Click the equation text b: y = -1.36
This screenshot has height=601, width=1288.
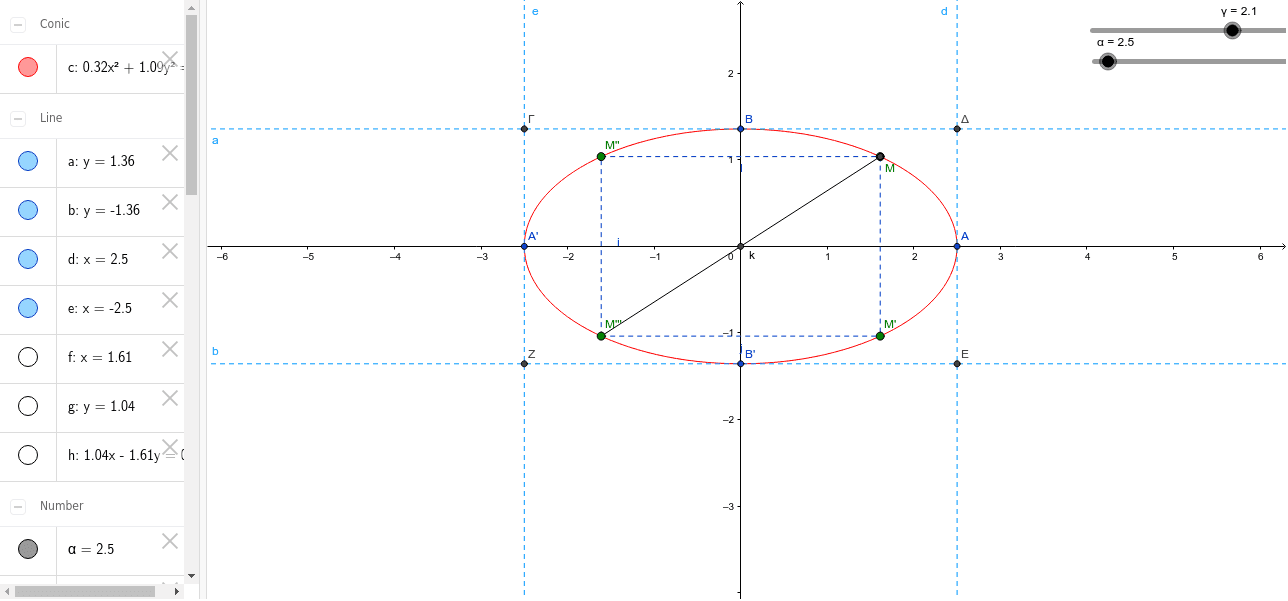pyautogui.click(x=104, y=210)
